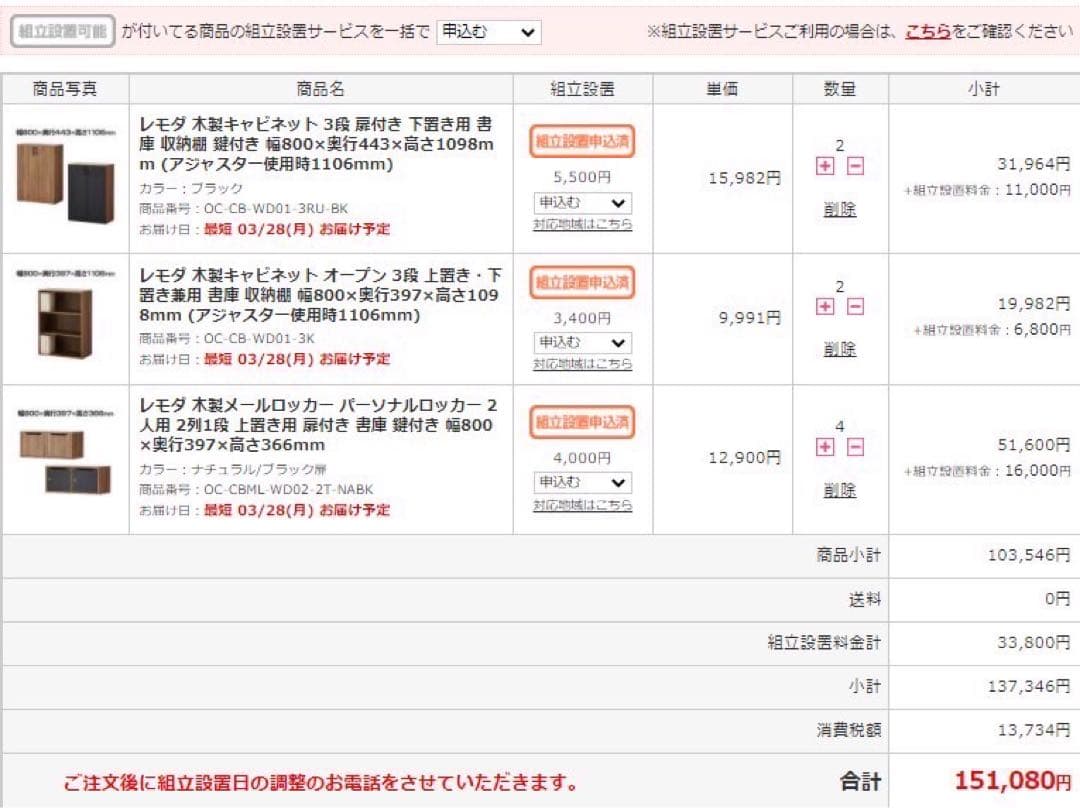This screenshot has width=1080, height=808.
Task: Open the 申込む dropdown for the first cabinet
Action: click(x=583, y=202)
